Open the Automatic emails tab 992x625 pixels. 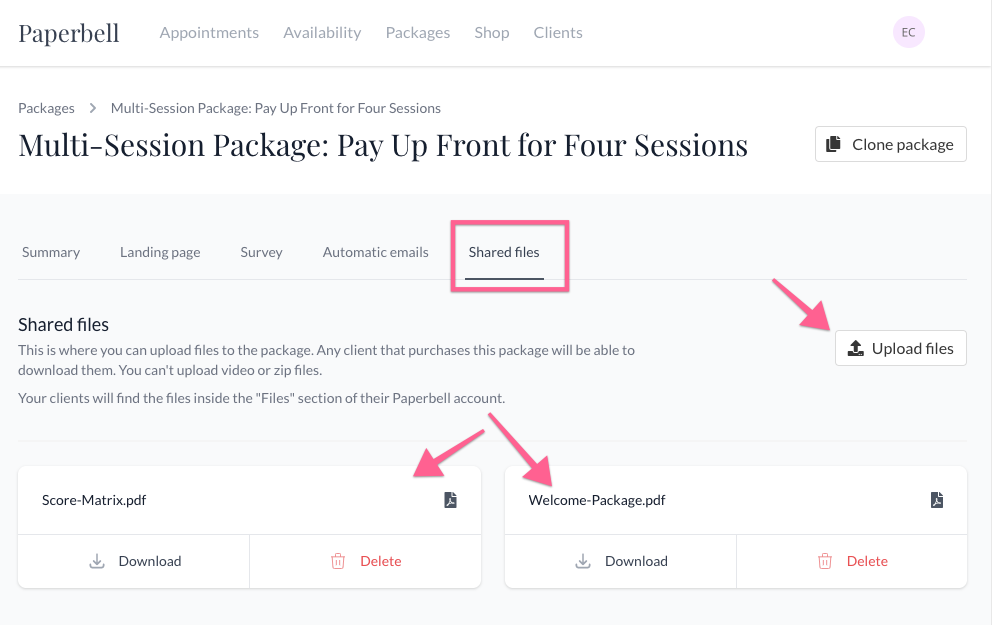[x=376, y=252]
